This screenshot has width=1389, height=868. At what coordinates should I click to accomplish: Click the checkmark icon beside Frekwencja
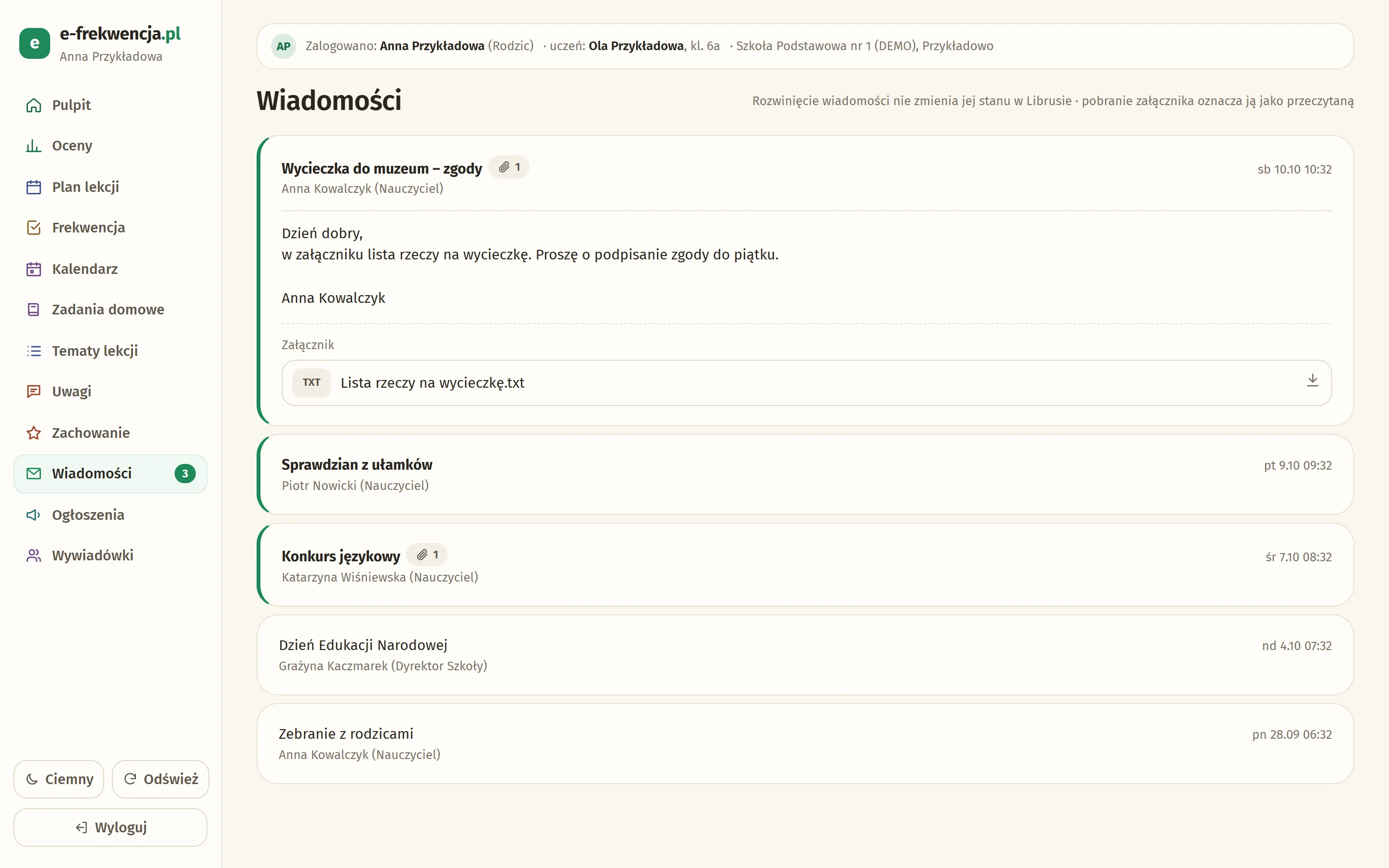click(34, 228)
